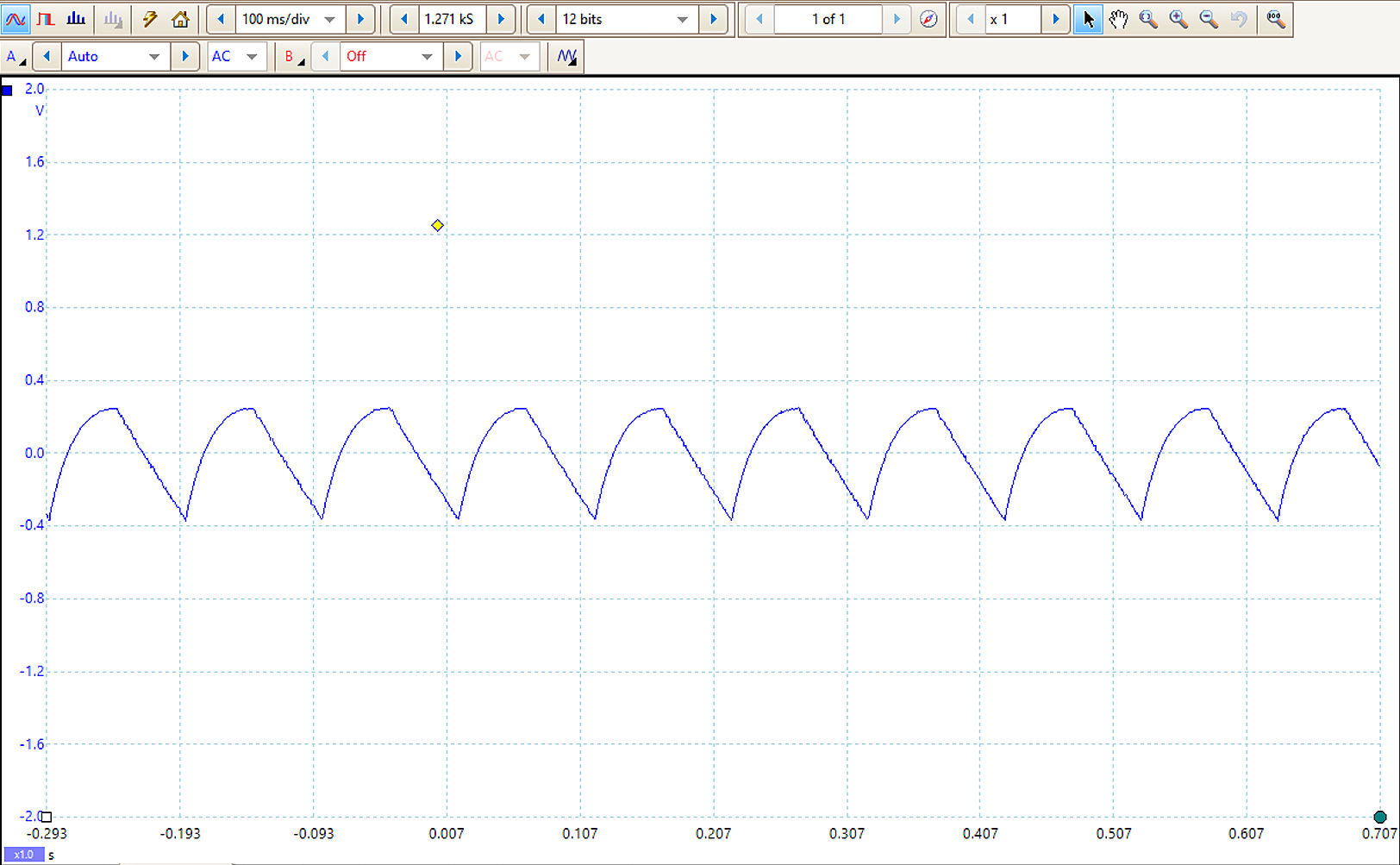1400x865 pixels.
Task: Click the -0.293 time axis label
Action: [47, 834]
